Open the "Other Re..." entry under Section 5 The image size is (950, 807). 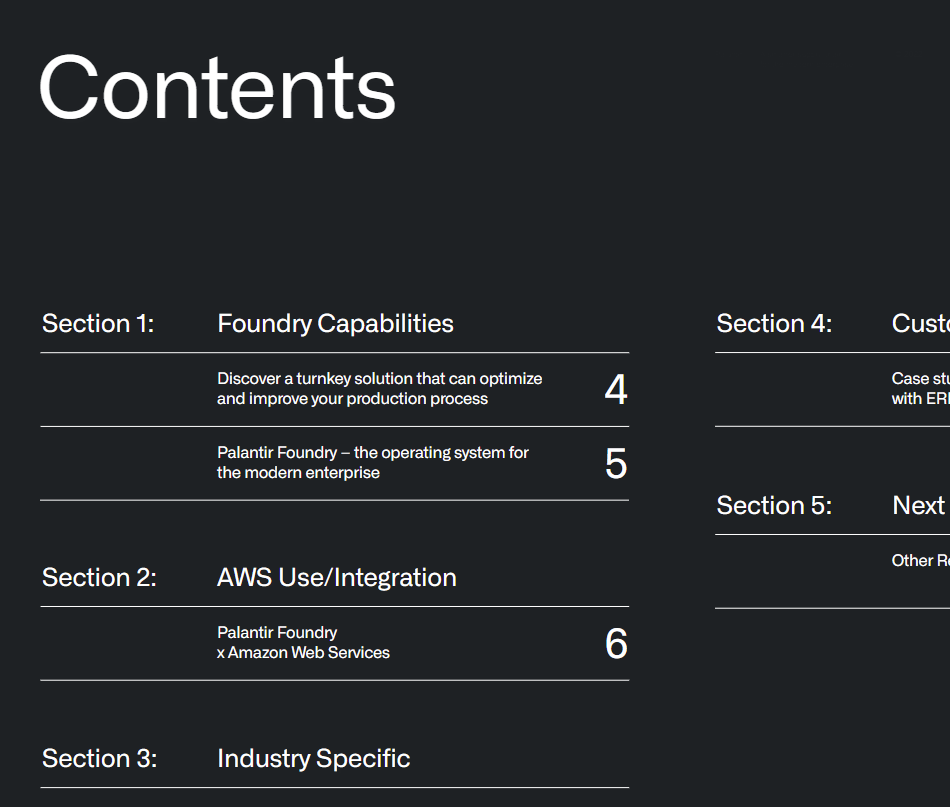(920, 561)
